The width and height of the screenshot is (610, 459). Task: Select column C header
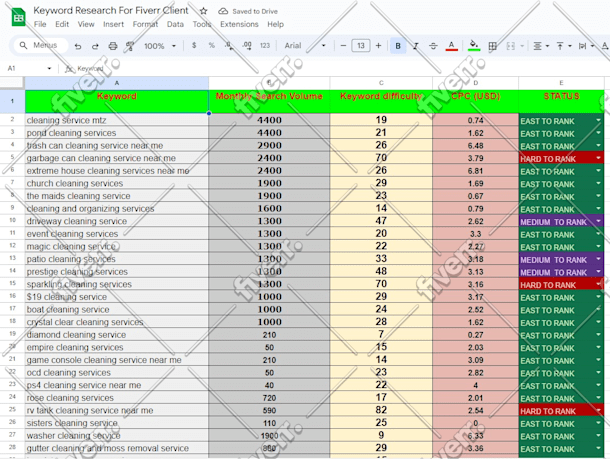(x=381, y=83)
